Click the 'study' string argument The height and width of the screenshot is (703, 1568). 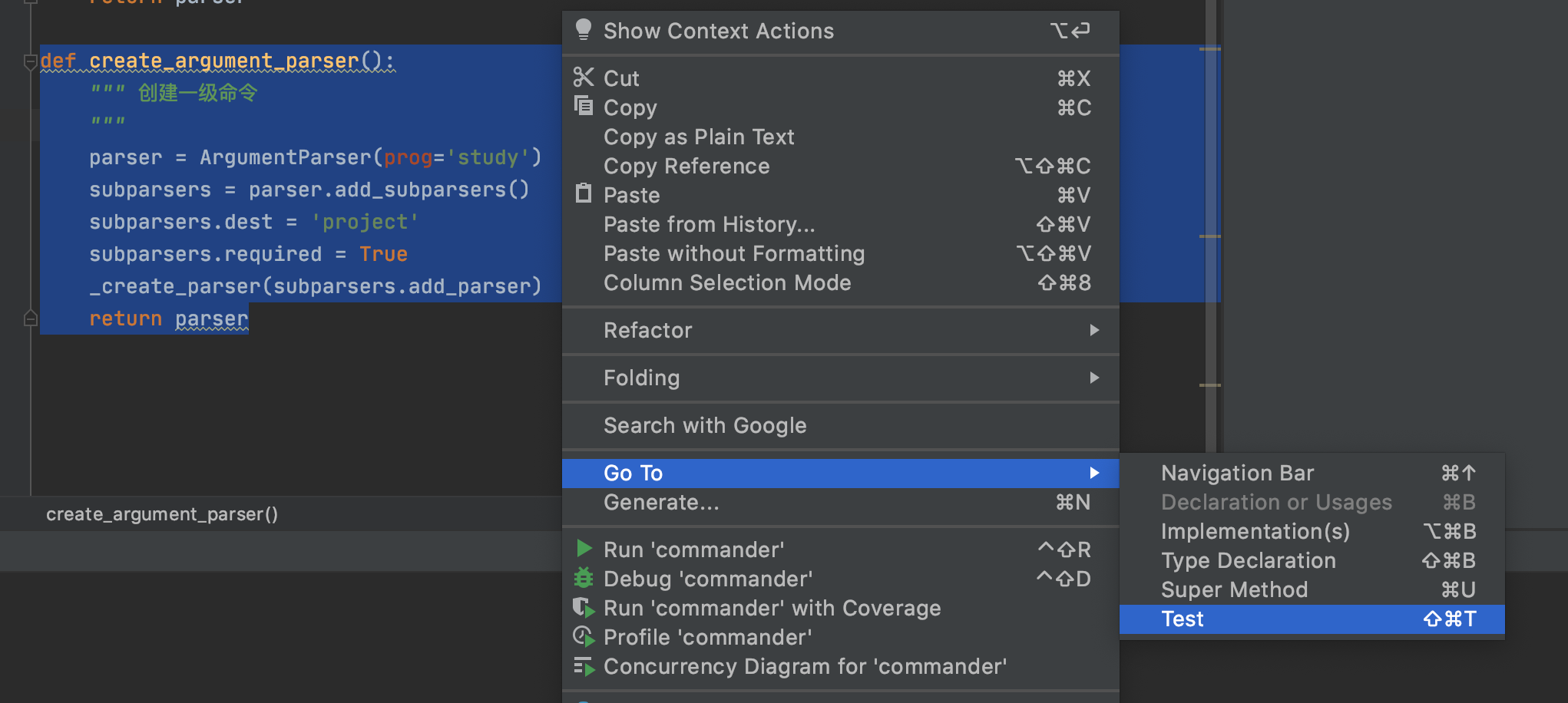(x=488, y=157)
